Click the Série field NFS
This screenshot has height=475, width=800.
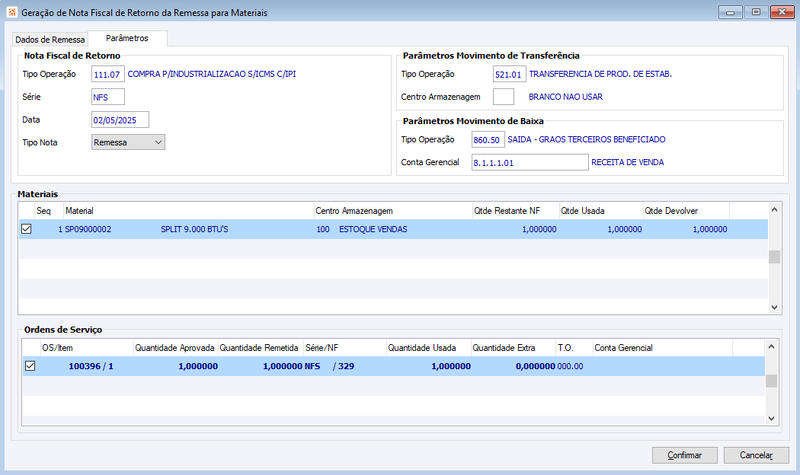click(x=108, y=97)
